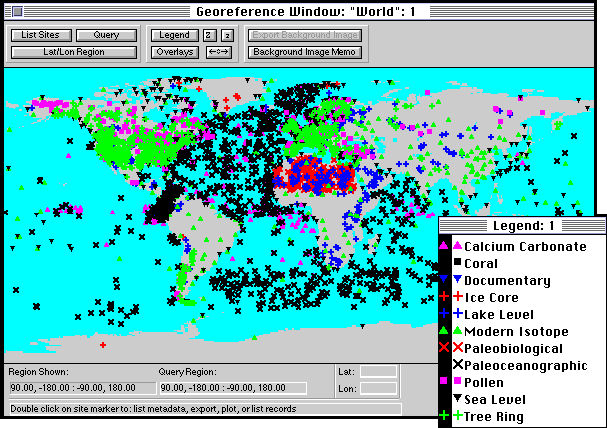Click the Legend window title bar

pyautogui.click(x=522, y=226)
